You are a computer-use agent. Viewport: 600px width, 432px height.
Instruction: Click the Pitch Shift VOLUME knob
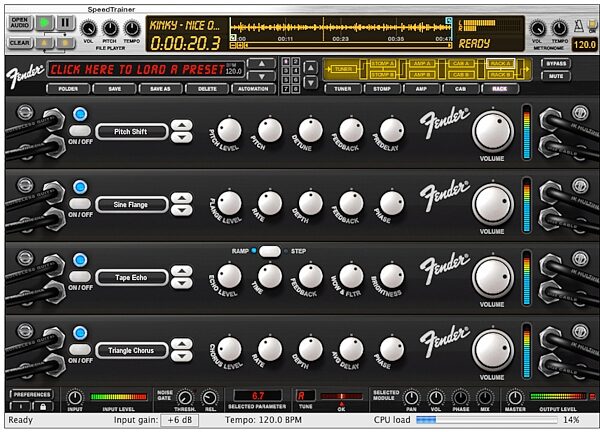click(493, 132)
